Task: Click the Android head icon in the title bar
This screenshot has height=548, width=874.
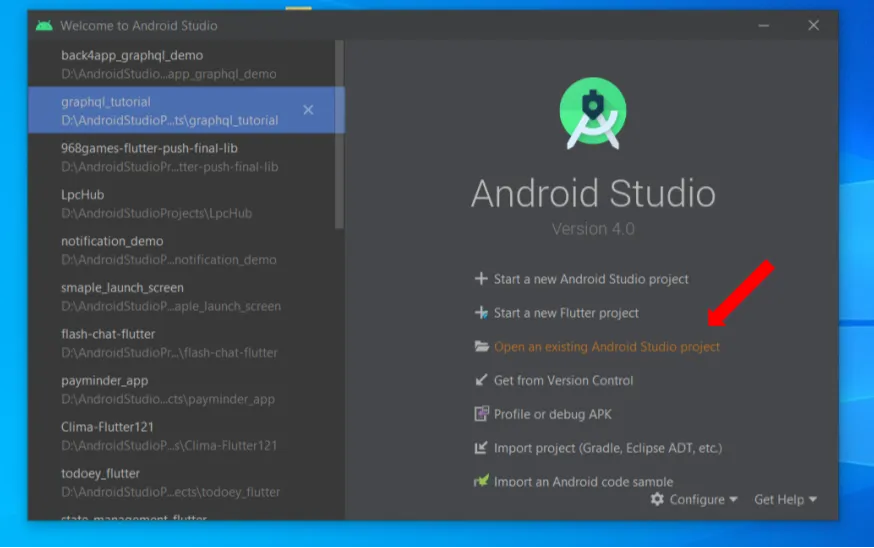Action: (44, 26)
